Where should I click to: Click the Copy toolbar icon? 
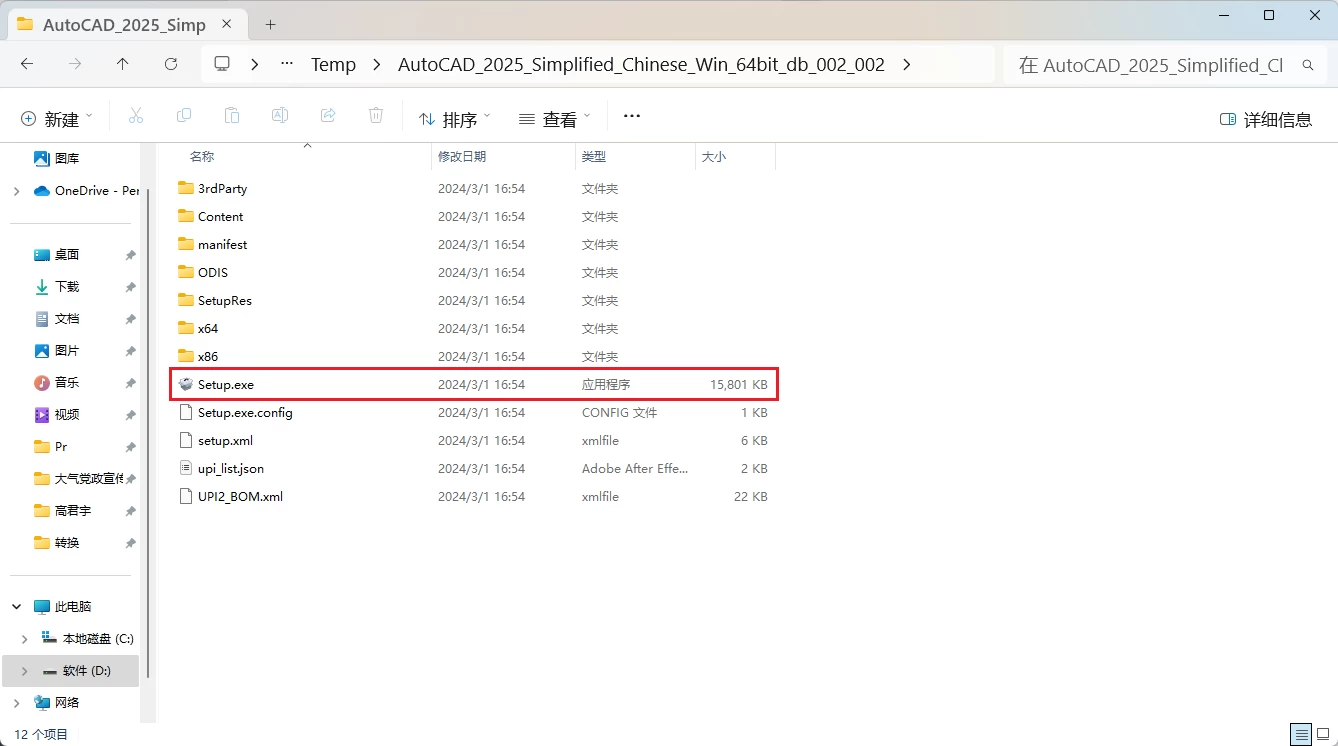click(184, 116)
